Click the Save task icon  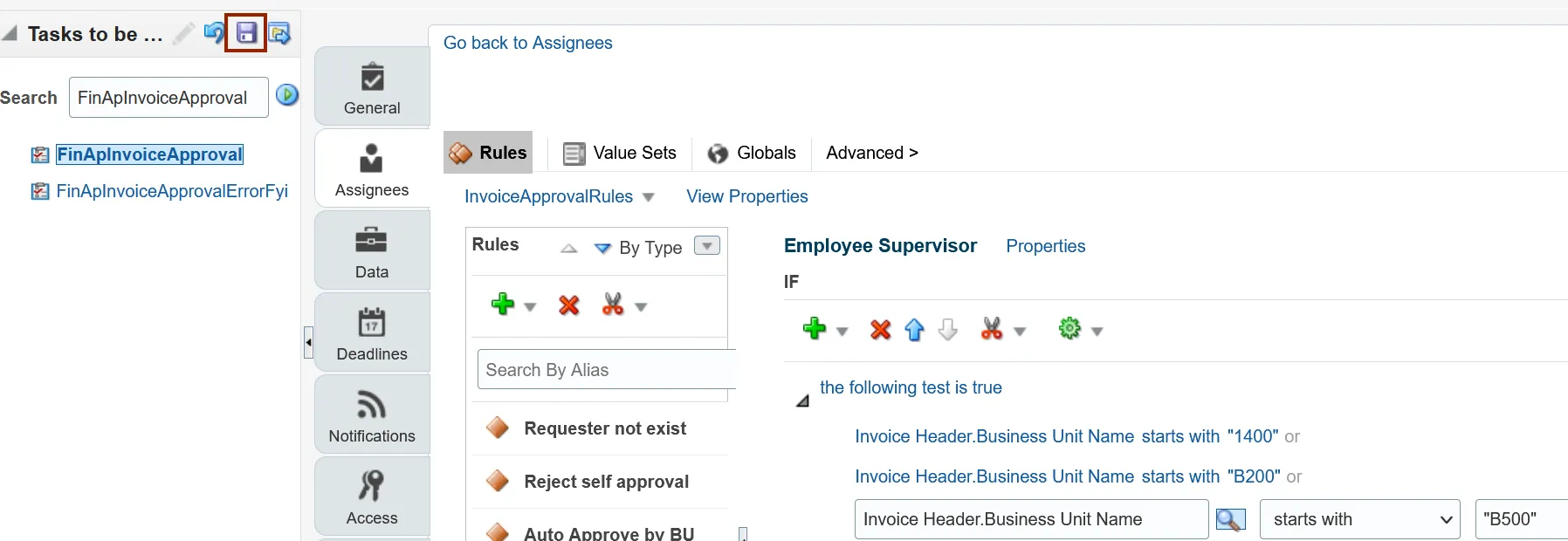pos(246,34)
